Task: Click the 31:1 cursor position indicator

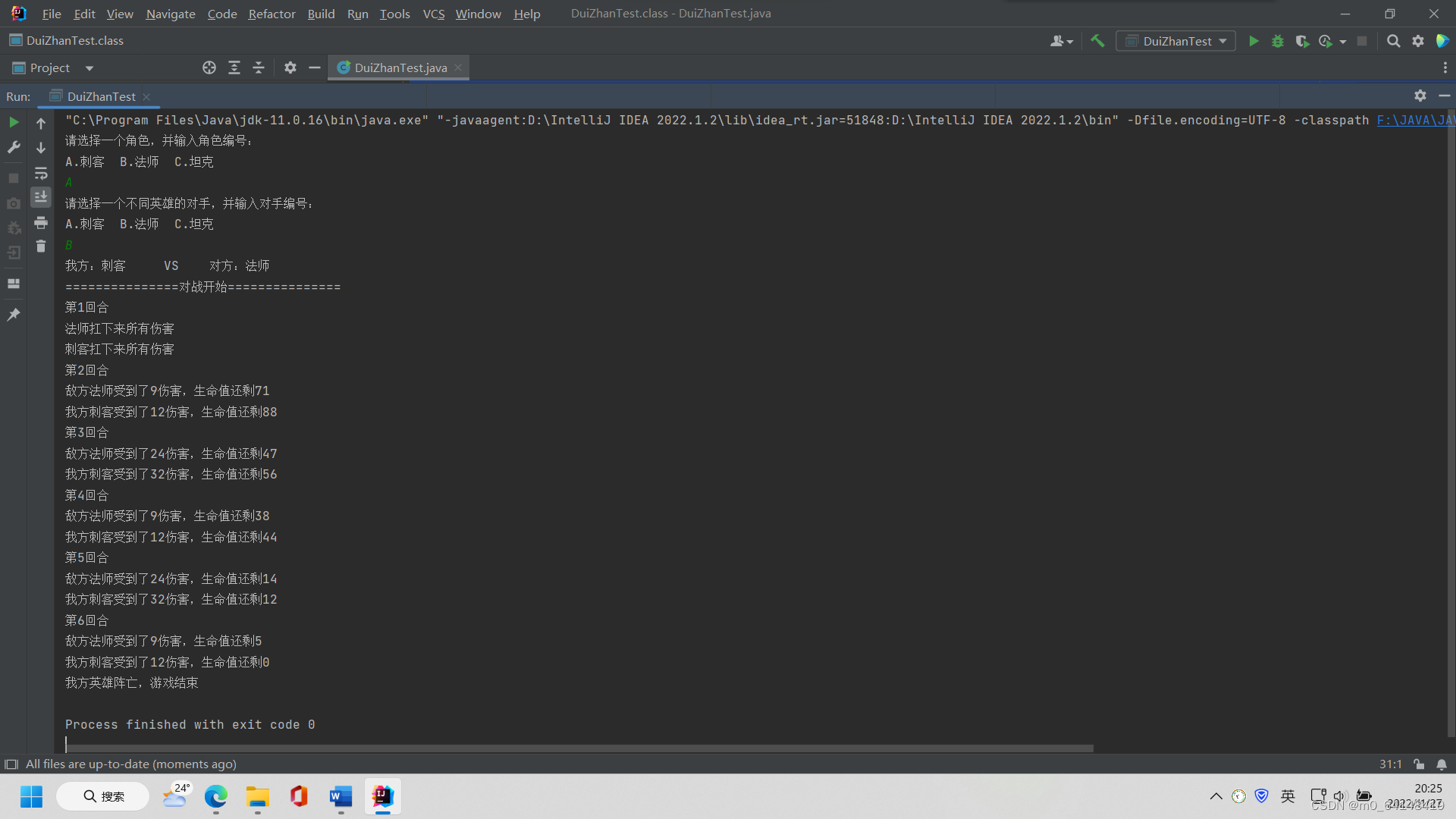Action: point(1390,764)
